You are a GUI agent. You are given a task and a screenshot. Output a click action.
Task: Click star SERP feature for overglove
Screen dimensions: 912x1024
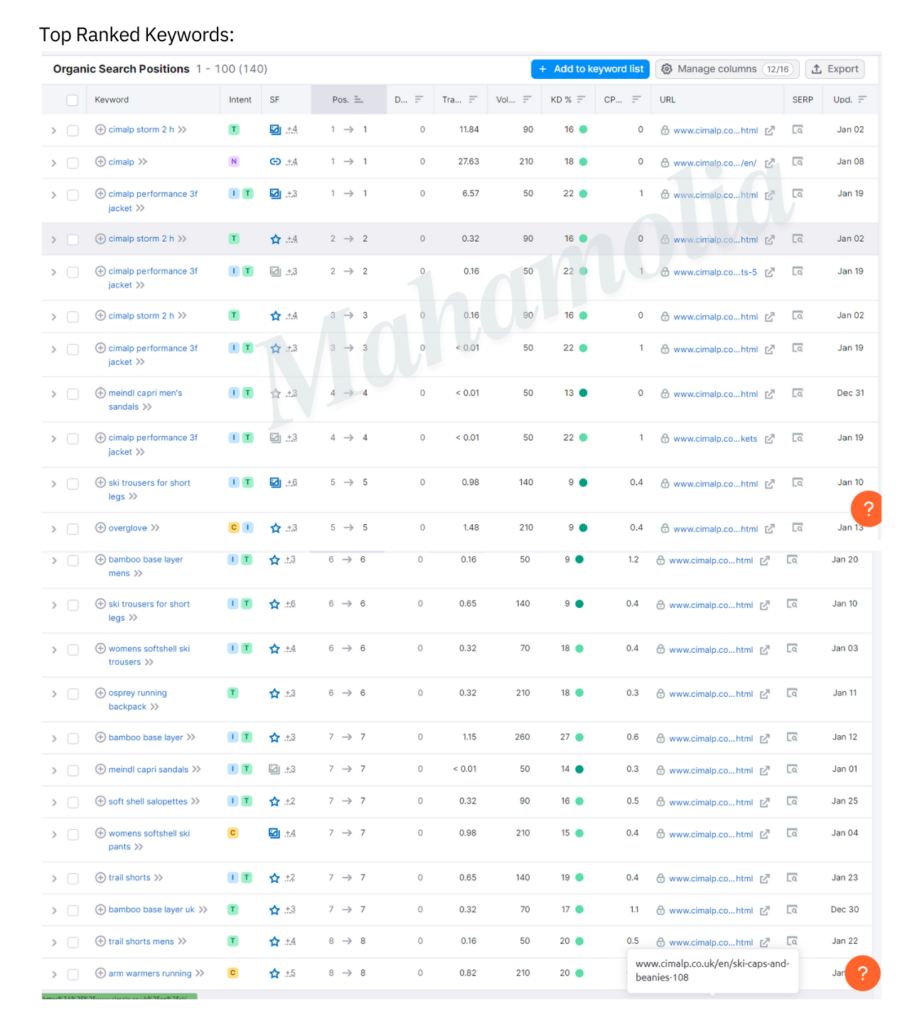coord(275,528)
